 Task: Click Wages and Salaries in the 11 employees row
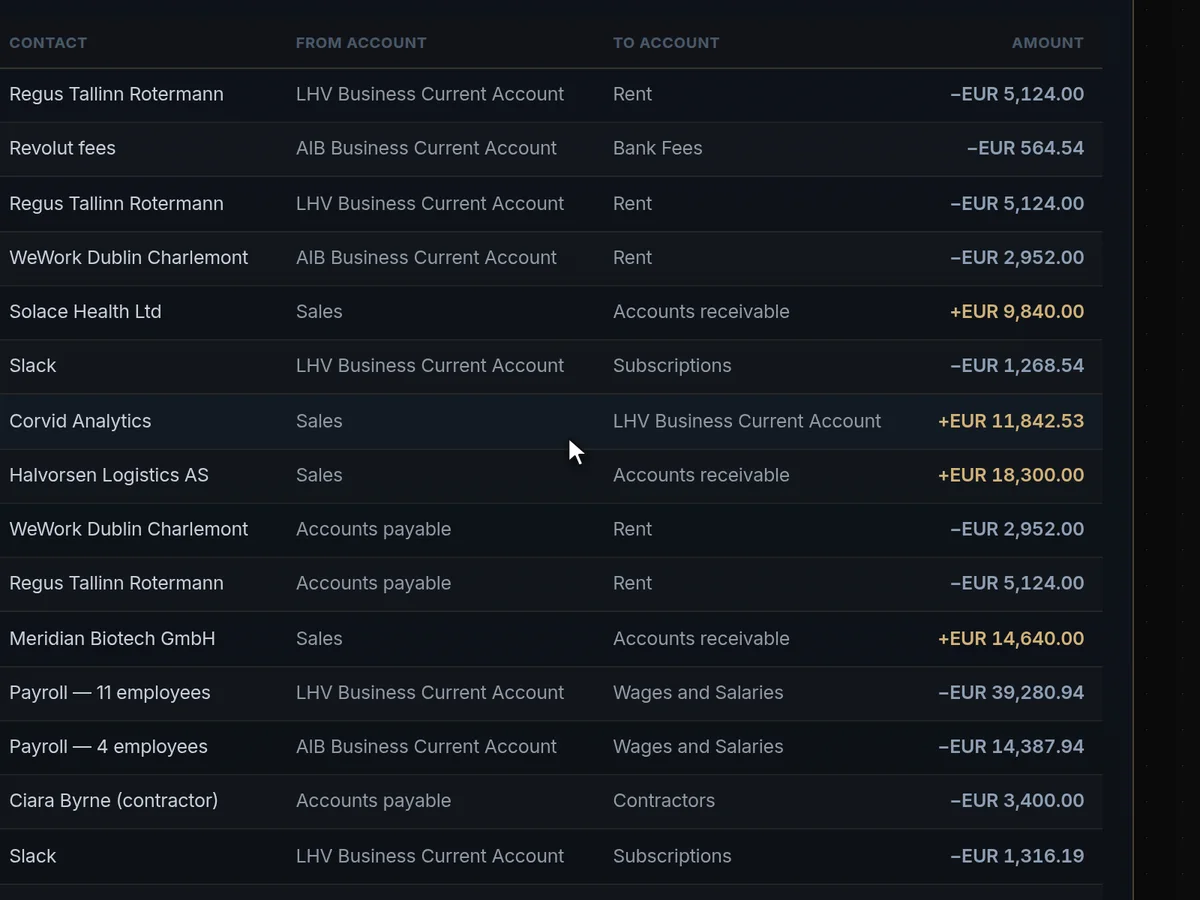pyautogui.click(x=698, y=692)
